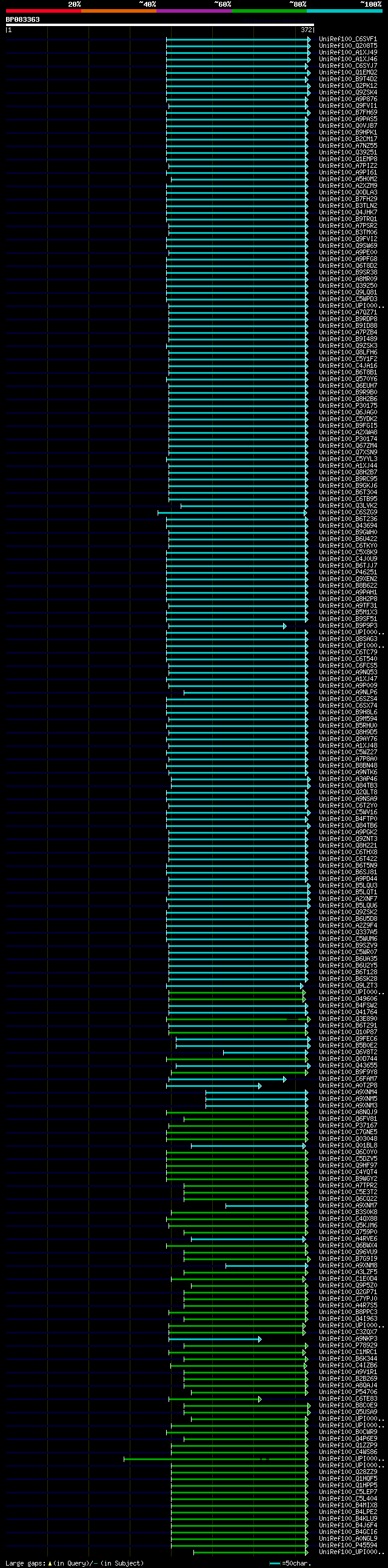The width and height of the screenshot is (388, 1568).
Task: Click hit label UniRef100_A4RVE6
Action: (348, 1238)
